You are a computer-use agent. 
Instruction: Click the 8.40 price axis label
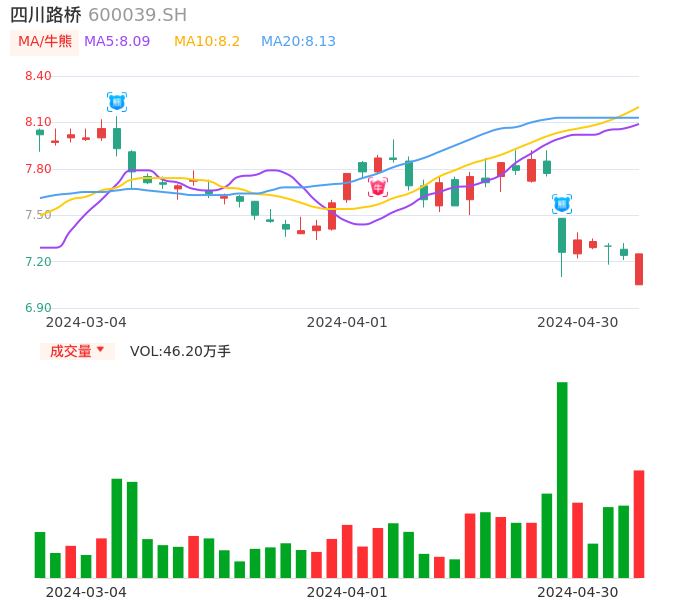38,76
